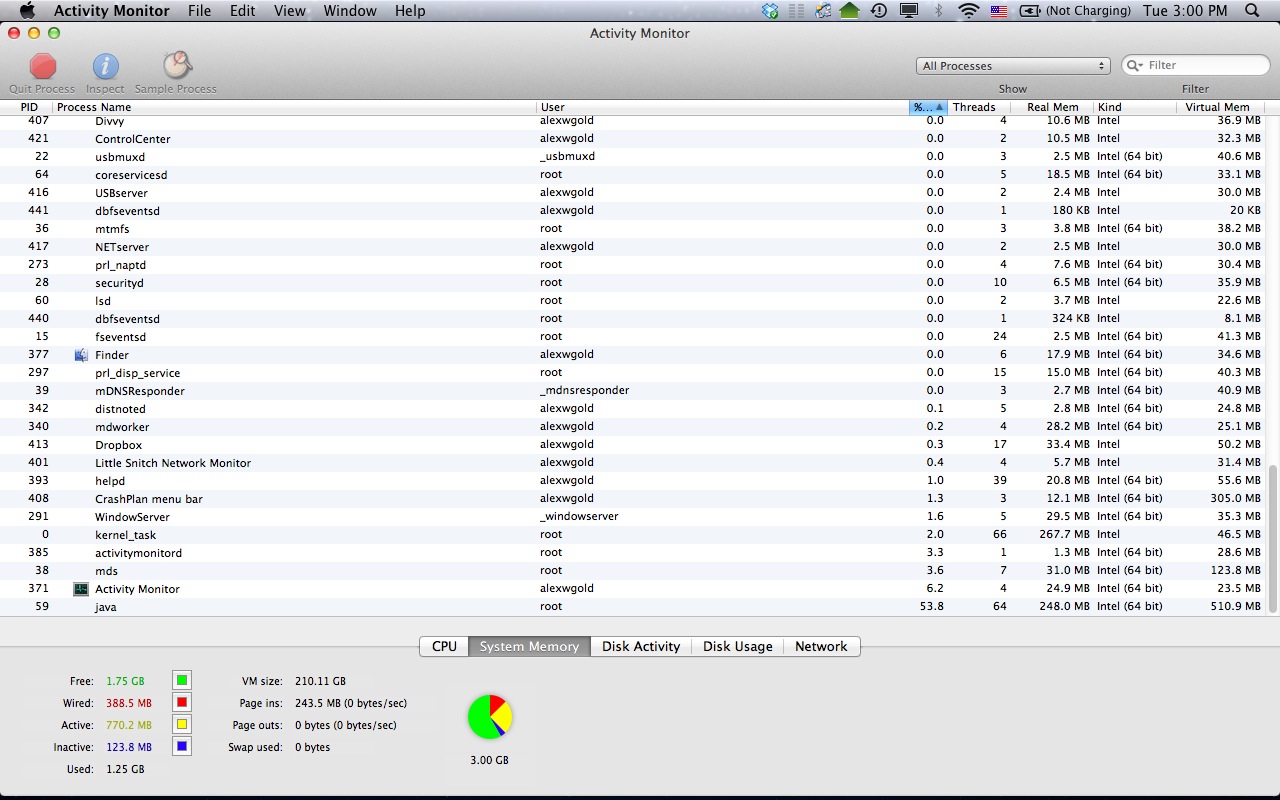This screenshot has width=1280, height=800.
Task: Sort by Process Name column header
Action: [294, 107]
